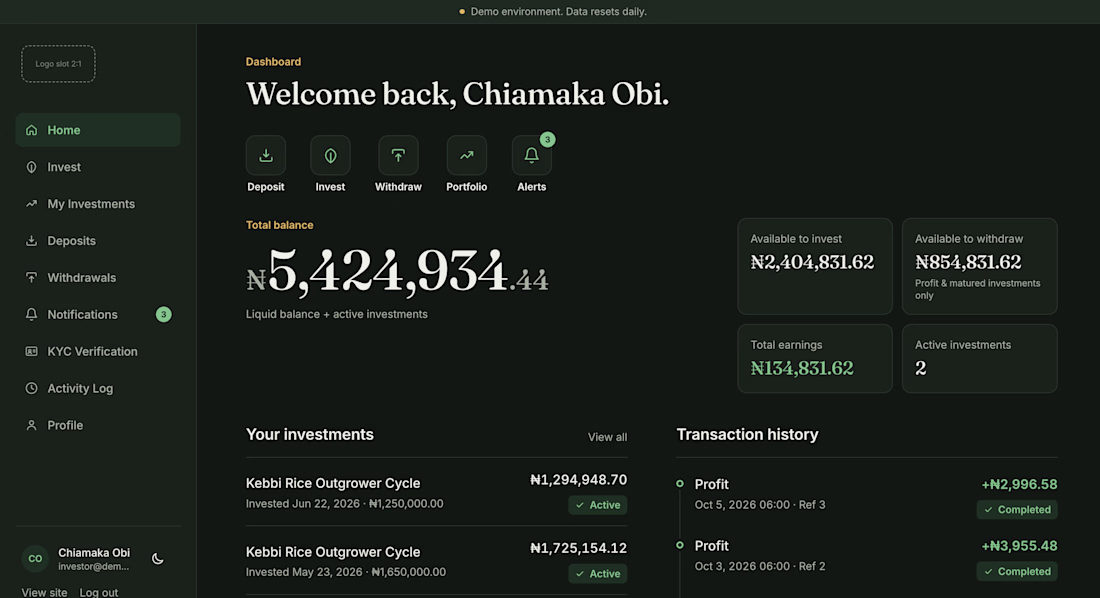This screenshot has width=1100, height=598.
Task: Open the Activity Log page
Action: click(98, 388)
